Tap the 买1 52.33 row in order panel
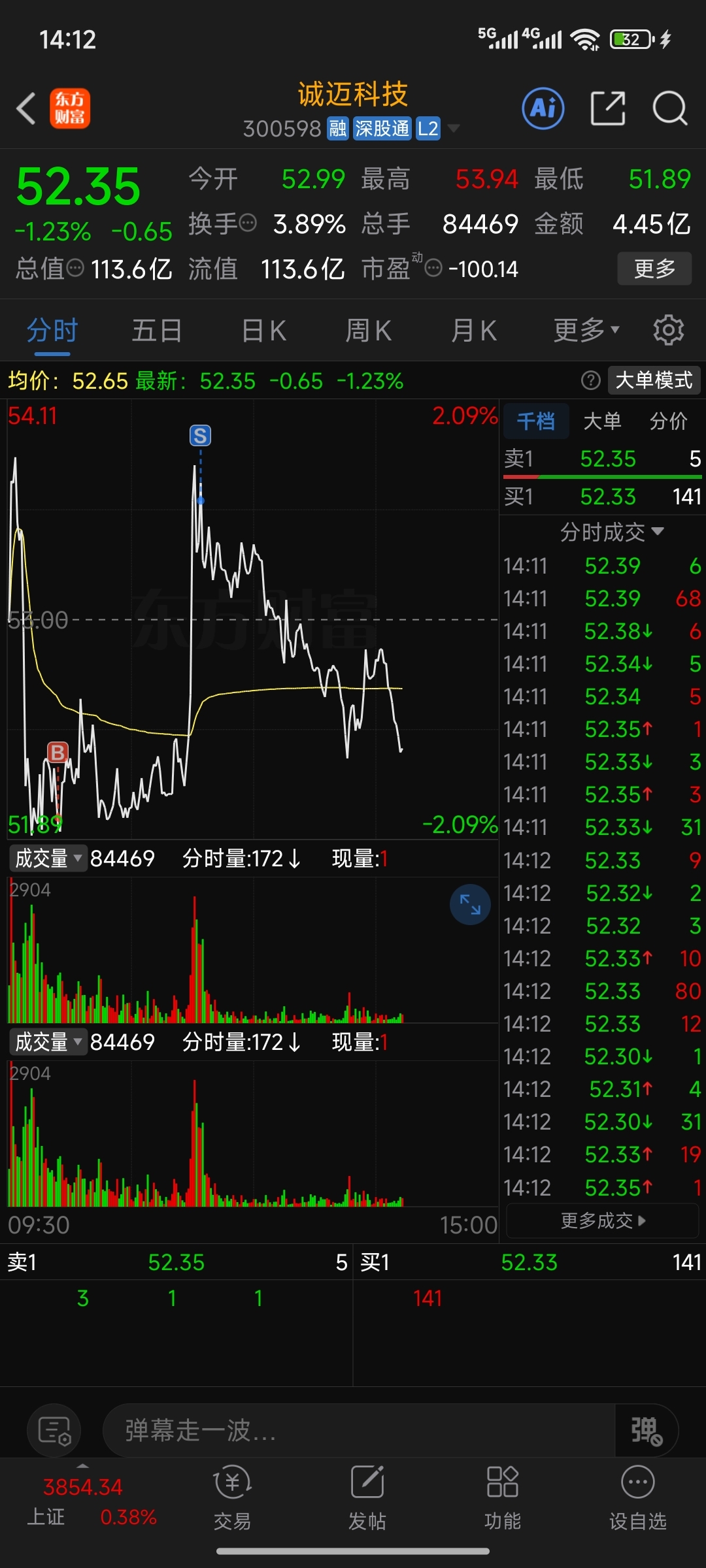The image size is (706, 1568). click(603, 497)
